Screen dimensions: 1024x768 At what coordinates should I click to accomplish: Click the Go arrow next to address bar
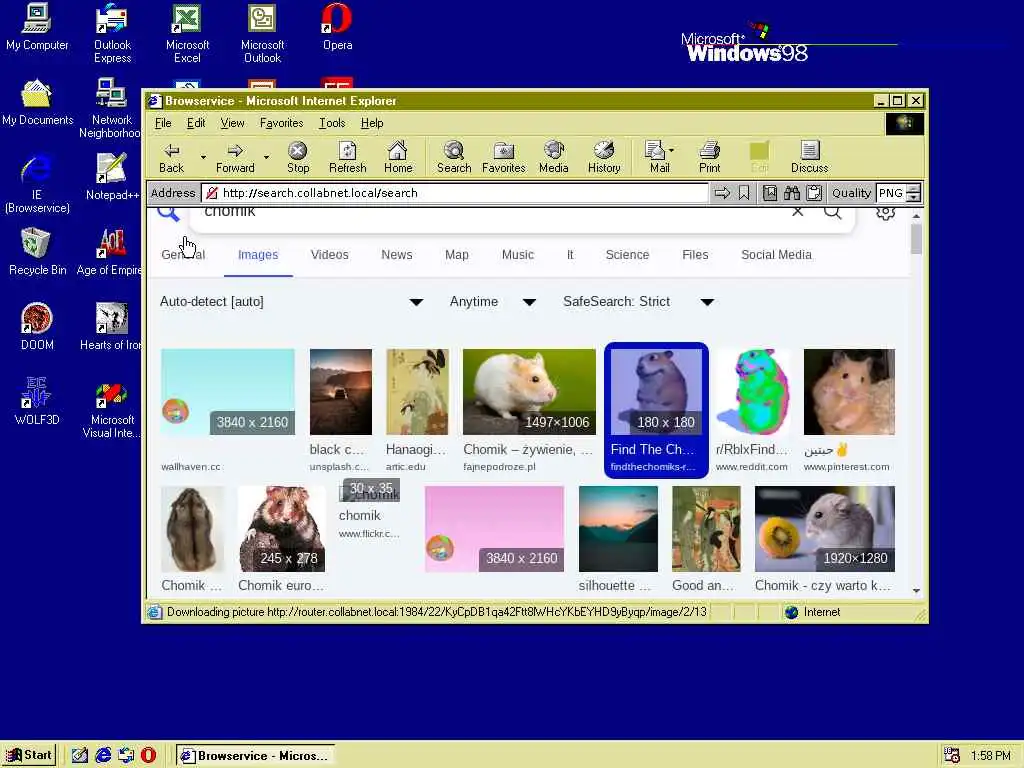click(722, 193)
